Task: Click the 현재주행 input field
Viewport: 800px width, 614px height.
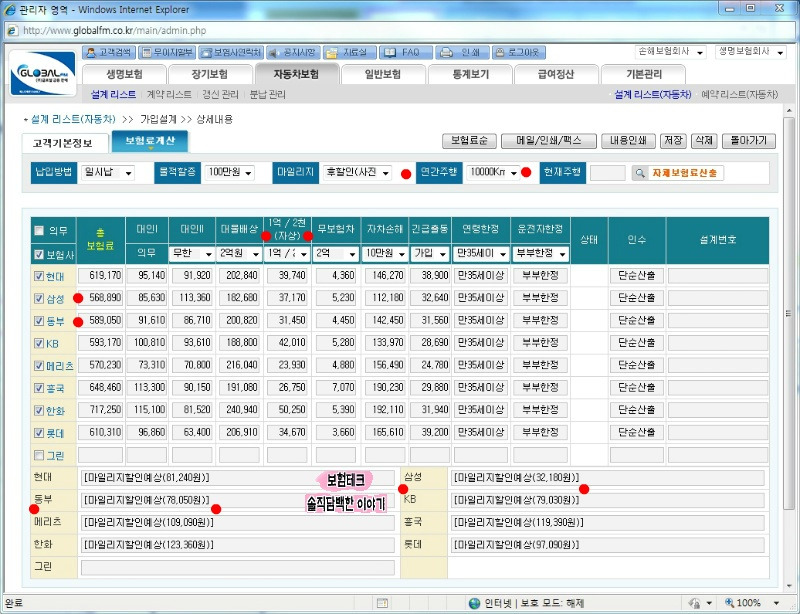Action: [x=607, y=173]
